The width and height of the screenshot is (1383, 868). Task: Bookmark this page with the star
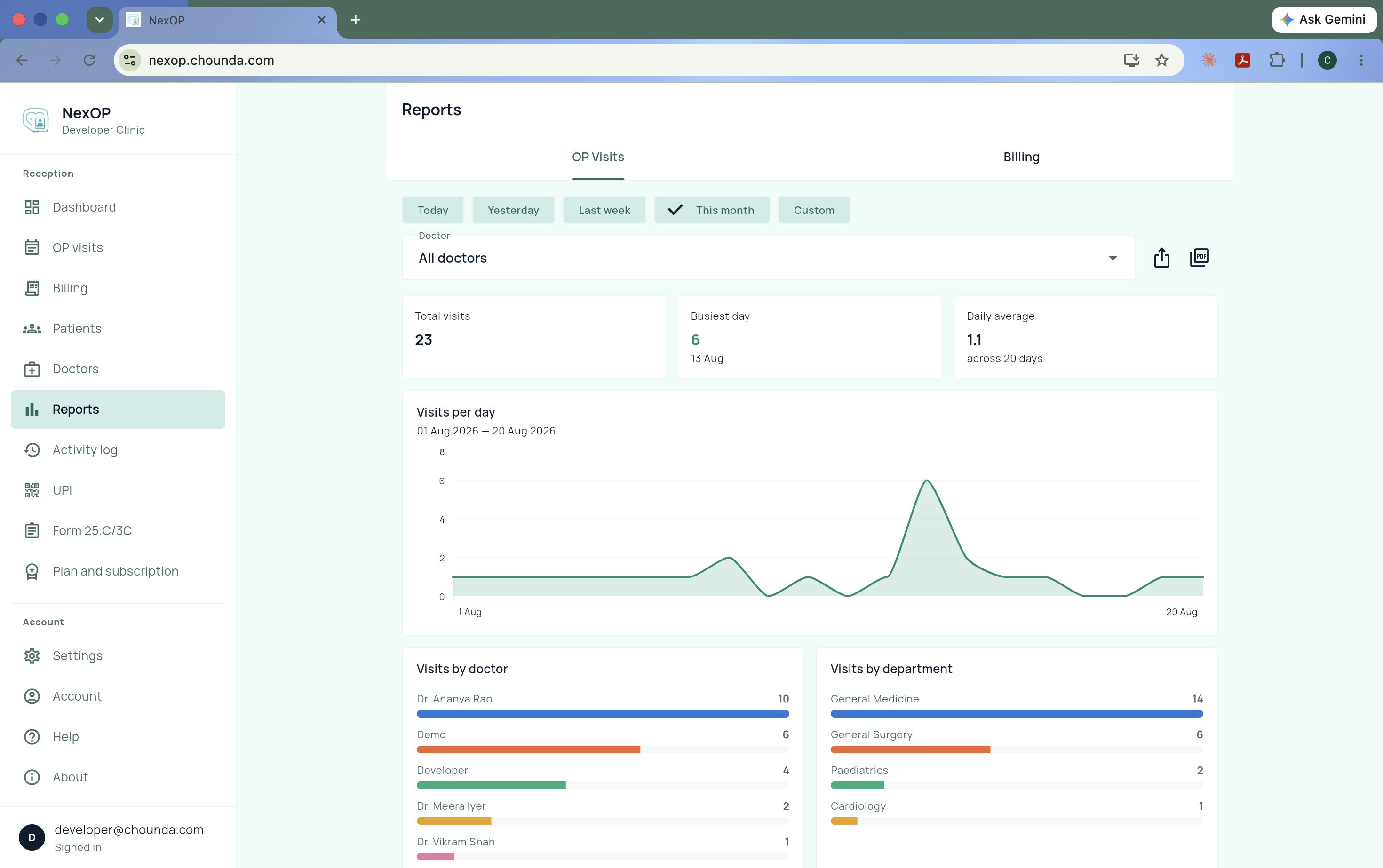pos(1161,60)
